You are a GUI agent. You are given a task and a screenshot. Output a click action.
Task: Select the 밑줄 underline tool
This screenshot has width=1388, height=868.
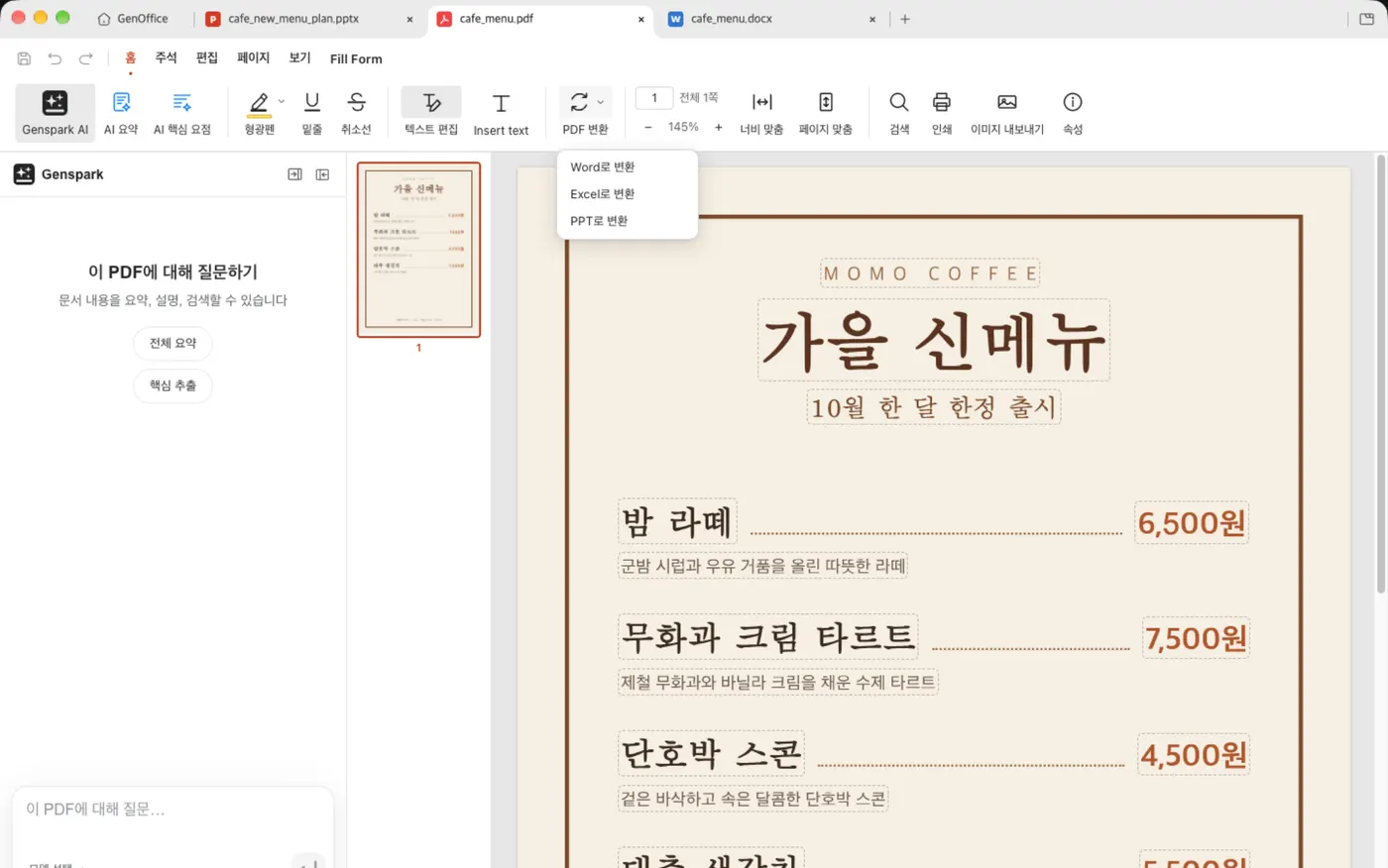tap(312, 112)
